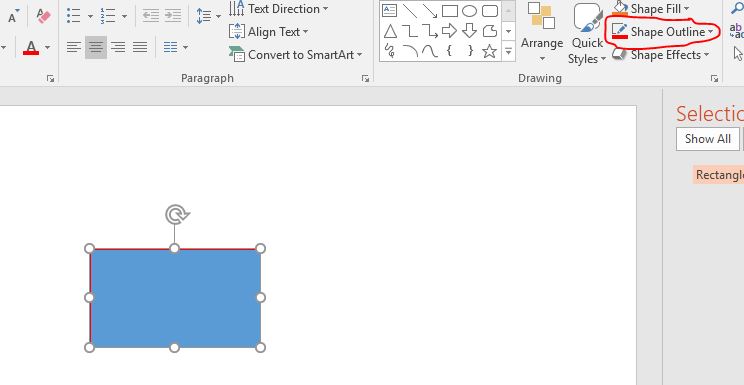The width and height of the screenshot is (744, 385).
Task: Apply red outline with Shape Outline pen icon
Action: tap(620, 31)
